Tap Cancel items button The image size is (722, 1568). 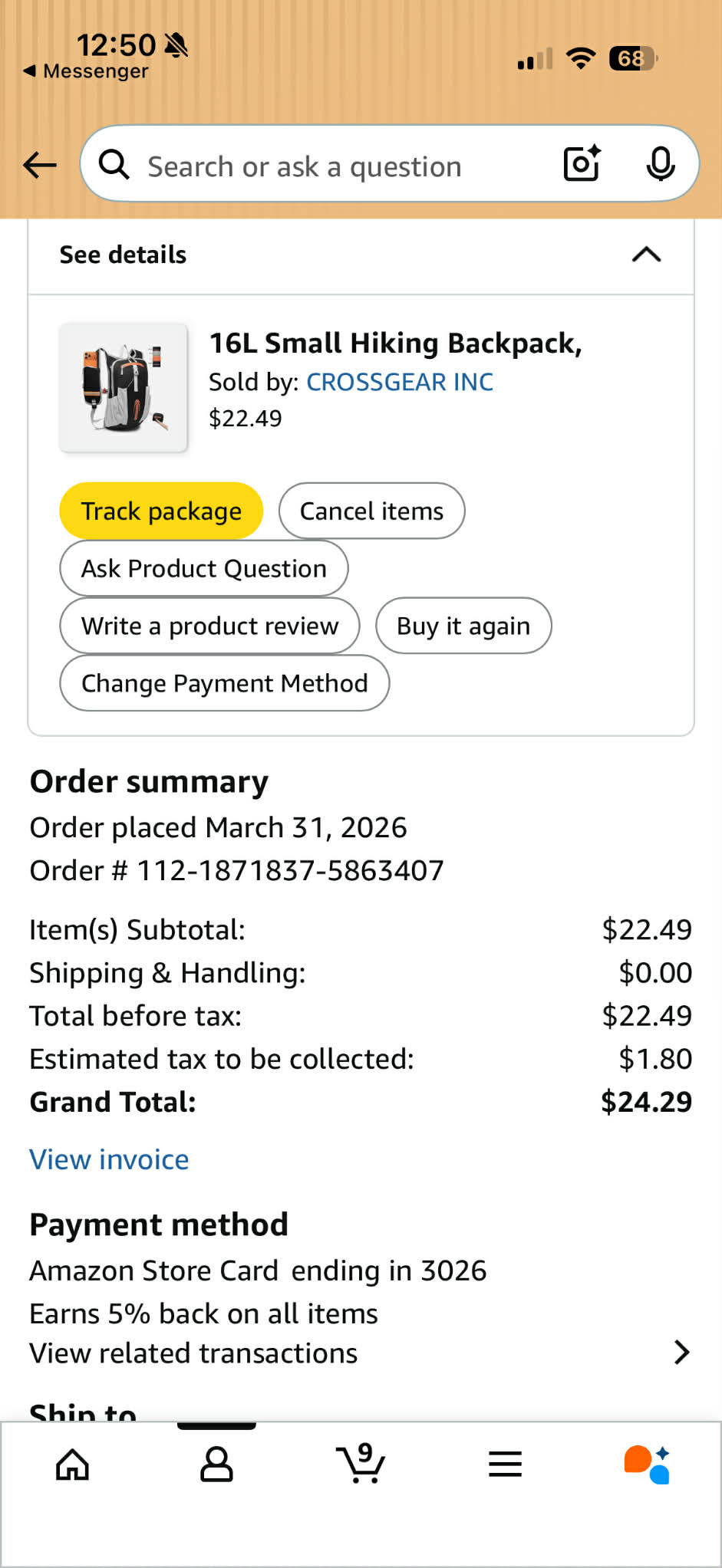tap(371, 511)
